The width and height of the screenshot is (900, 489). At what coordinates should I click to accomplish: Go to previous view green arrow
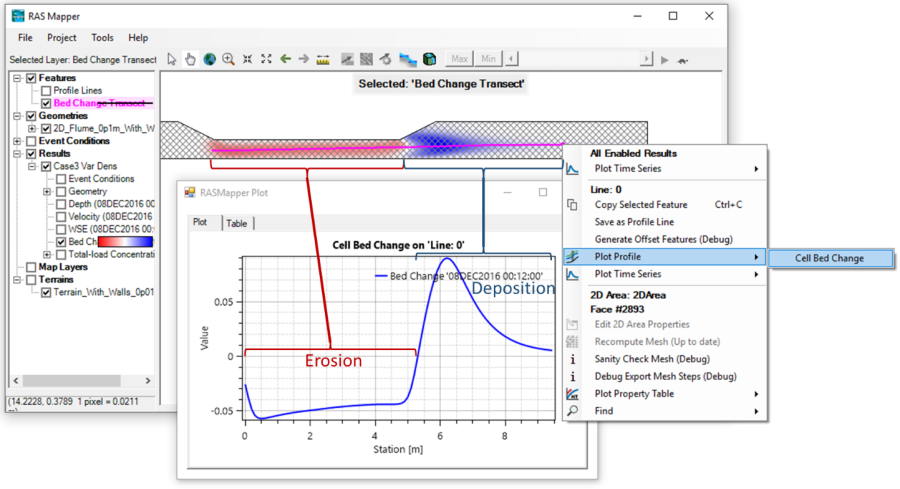[285, 59]
